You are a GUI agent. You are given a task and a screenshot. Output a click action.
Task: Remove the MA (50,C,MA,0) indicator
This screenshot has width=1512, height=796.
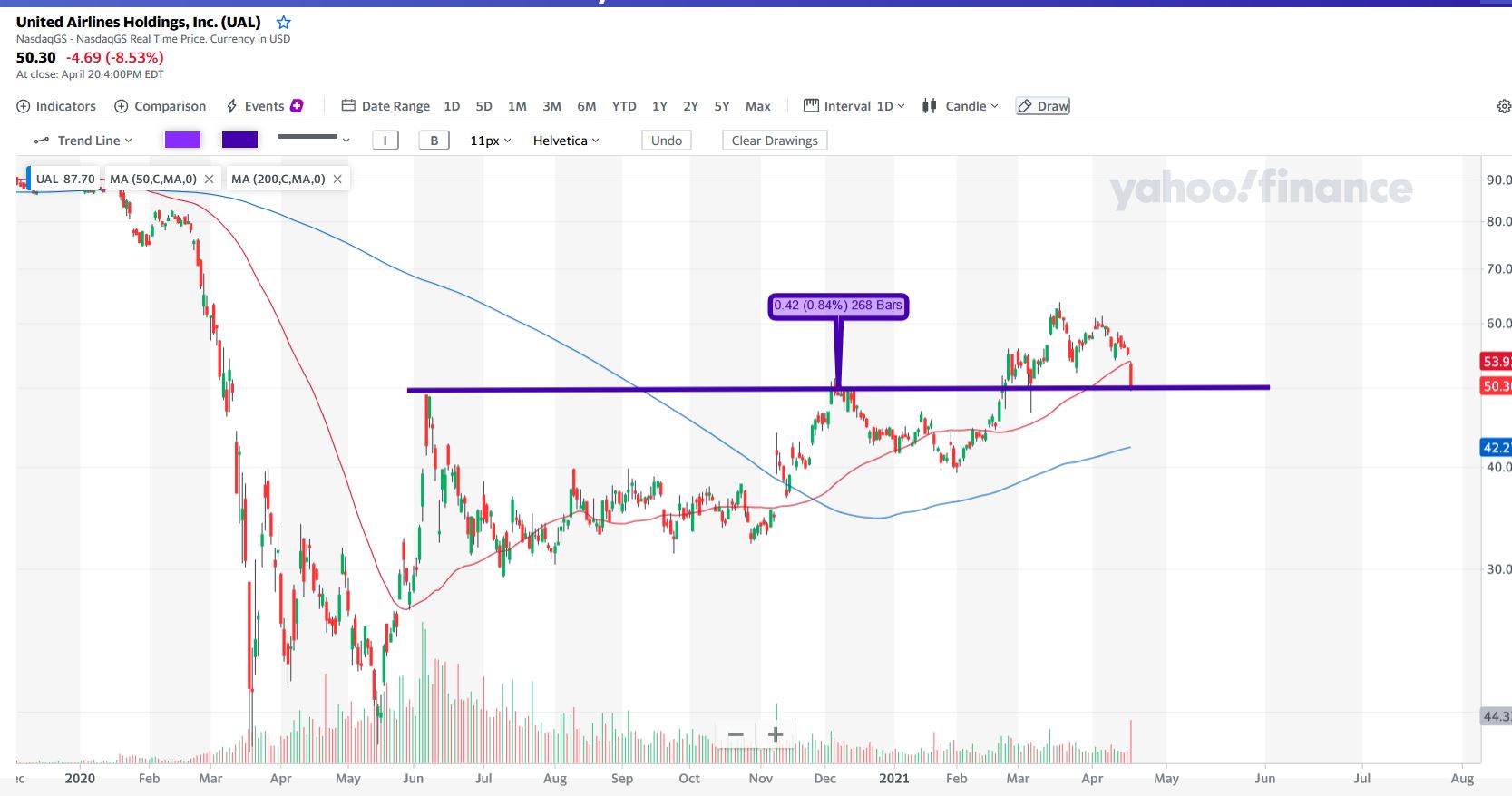pos(209,180)
